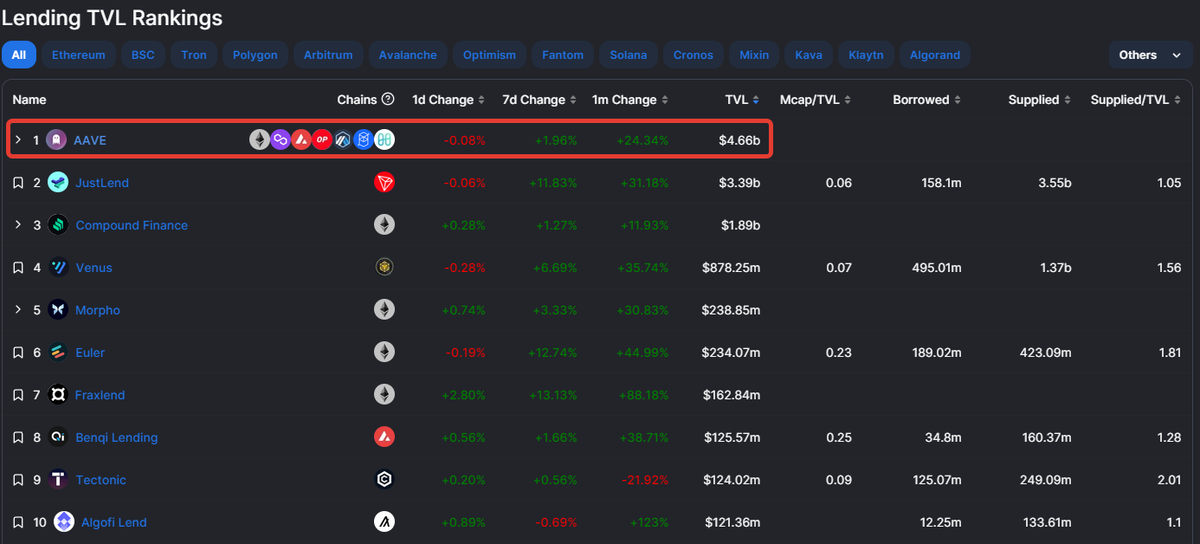Click the Compound Finance logo icon
This screenshot has height=544, width=1200.
coord(59,225)
